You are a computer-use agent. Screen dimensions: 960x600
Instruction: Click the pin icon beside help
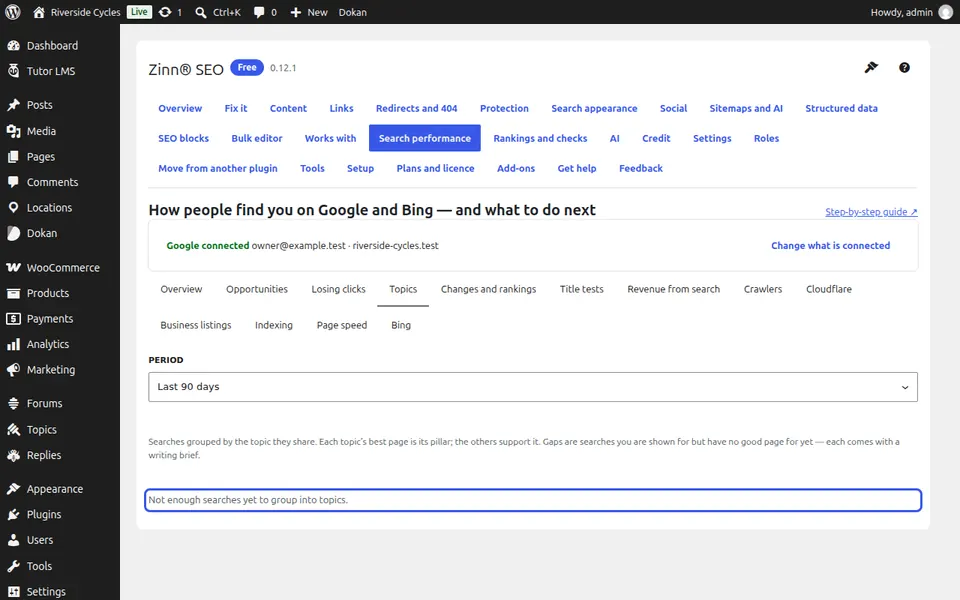(x=871, y=67)
